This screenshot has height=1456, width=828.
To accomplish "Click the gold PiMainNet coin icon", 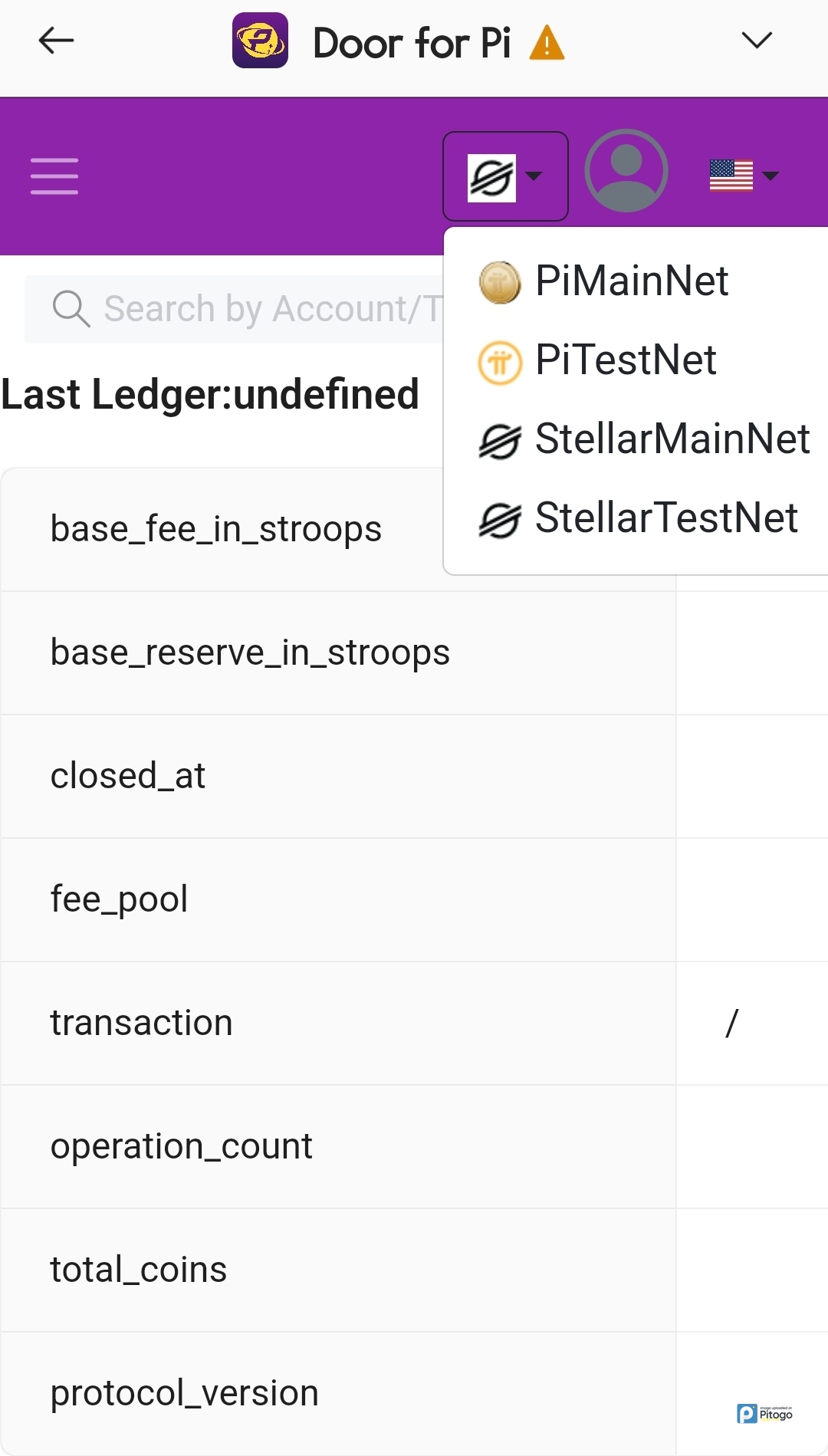I will (x=500, y=281).
